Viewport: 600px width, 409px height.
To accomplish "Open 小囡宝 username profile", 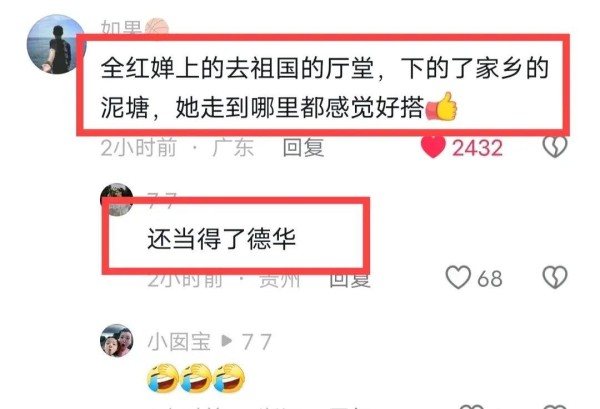I will (179, 342).
